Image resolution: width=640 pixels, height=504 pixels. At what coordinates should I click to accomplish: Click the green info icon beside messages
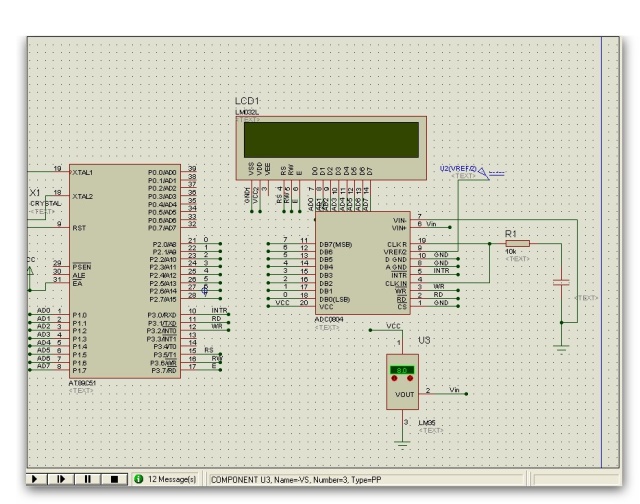tap(139, 480)
